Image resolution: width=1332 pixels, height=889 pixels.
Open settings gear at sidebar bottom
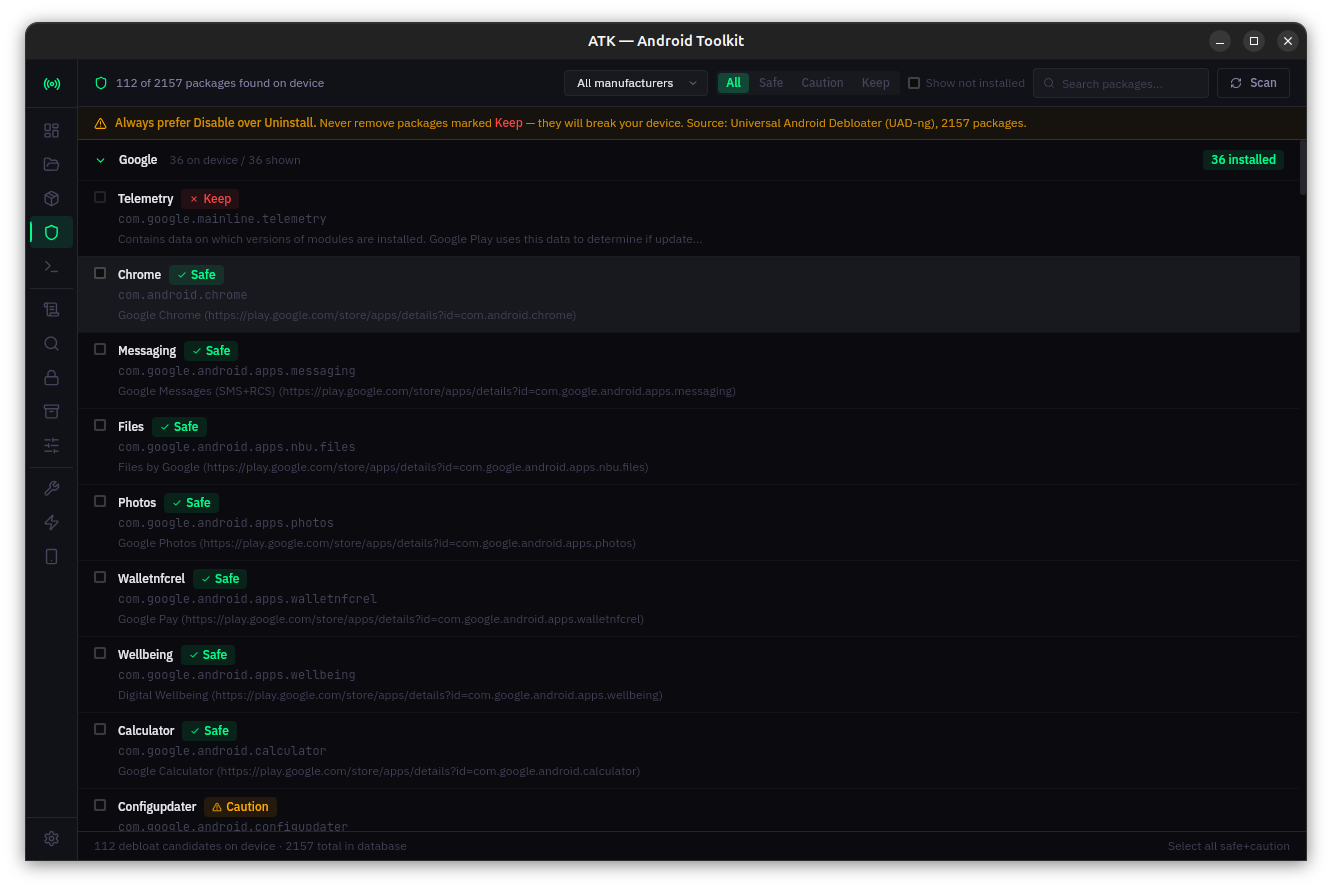pyautogui.click(x=51, y=838)
